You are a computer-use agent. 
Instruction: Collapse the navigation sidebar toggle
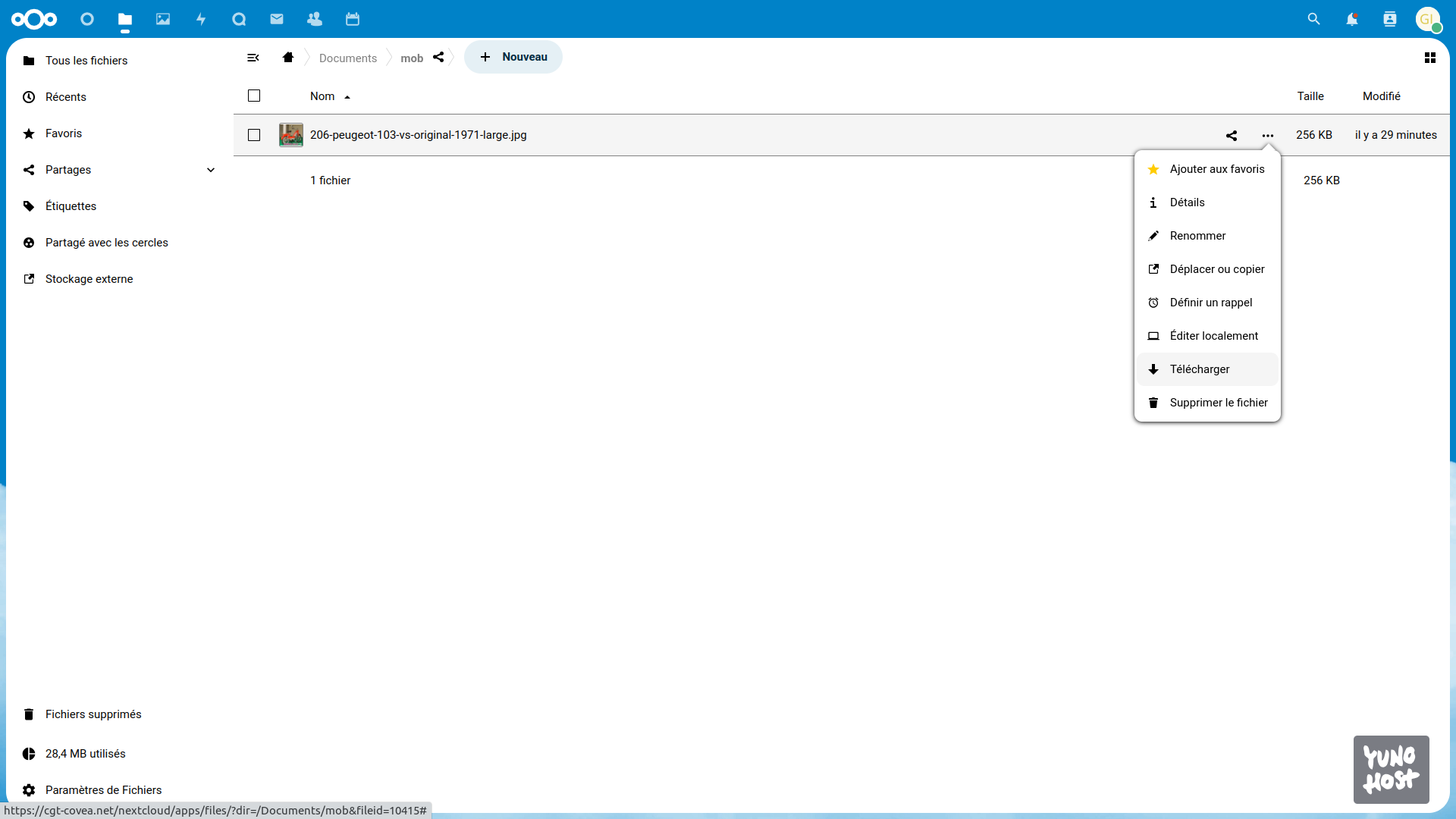(x=253, y=58)
